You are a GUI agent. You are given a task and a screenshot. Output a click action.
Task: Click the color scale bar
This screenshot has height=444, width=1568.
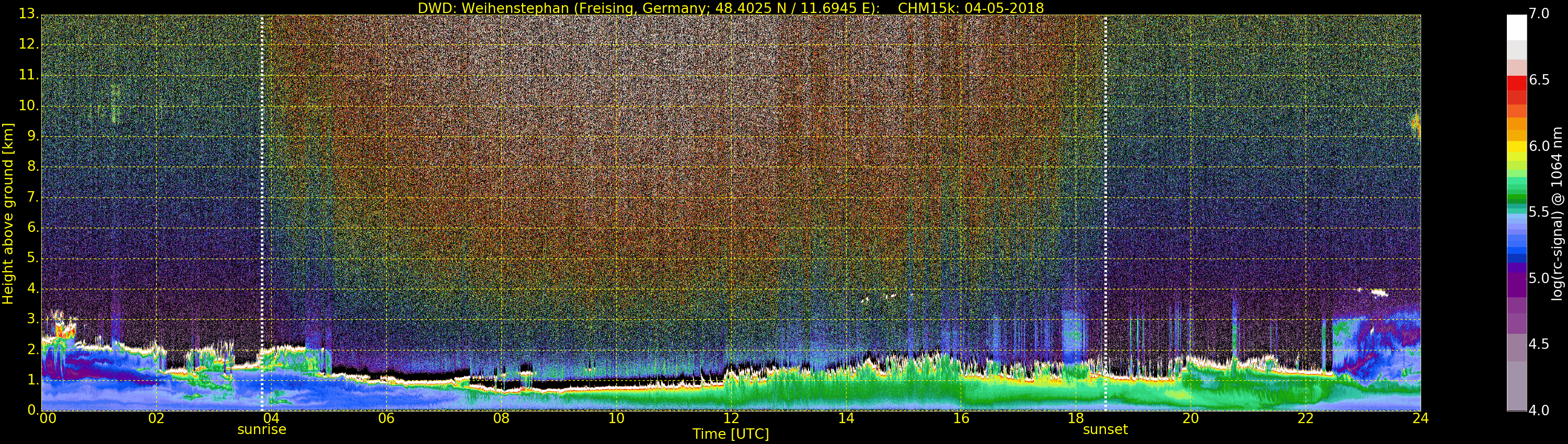1516,213
